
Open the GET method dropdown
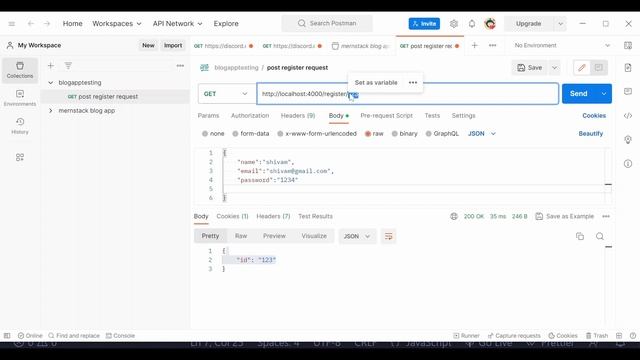(226, 94)
